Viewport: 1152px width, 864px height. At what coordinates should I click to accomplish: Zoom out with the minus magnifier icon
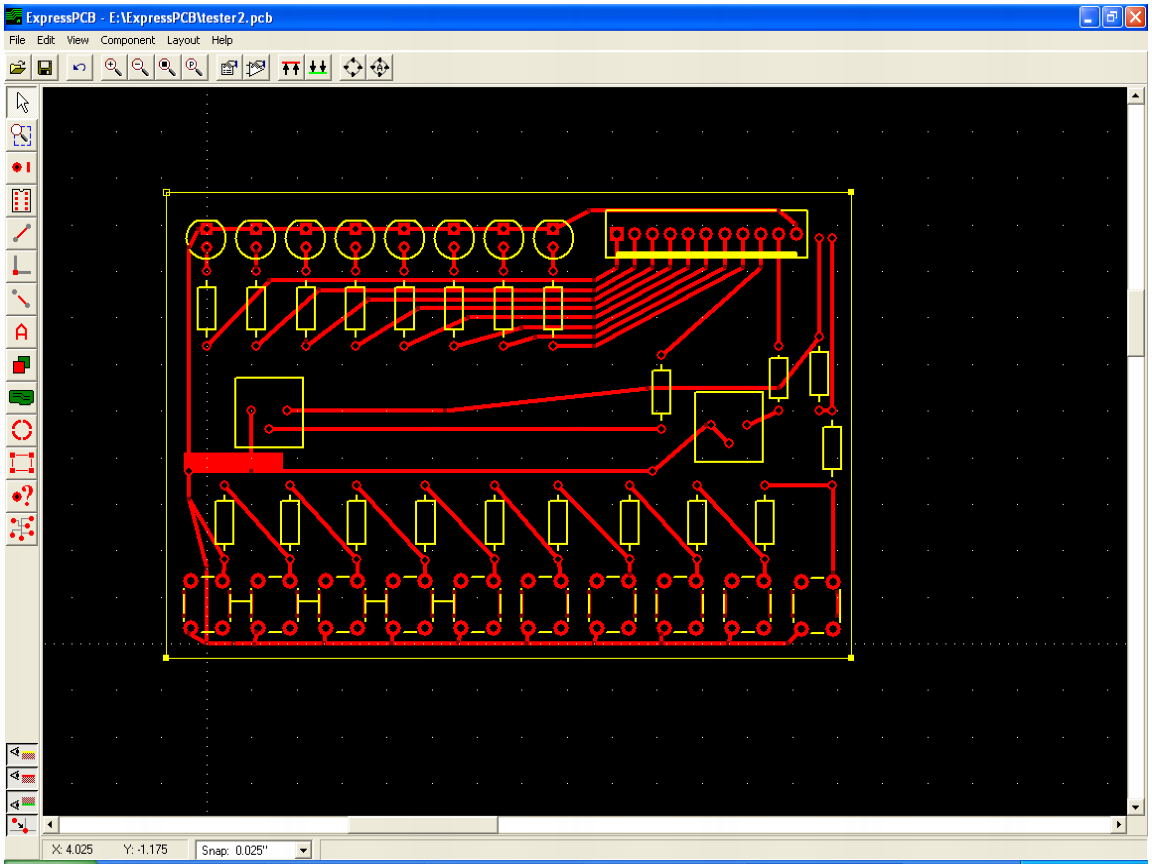click(140, 68)
